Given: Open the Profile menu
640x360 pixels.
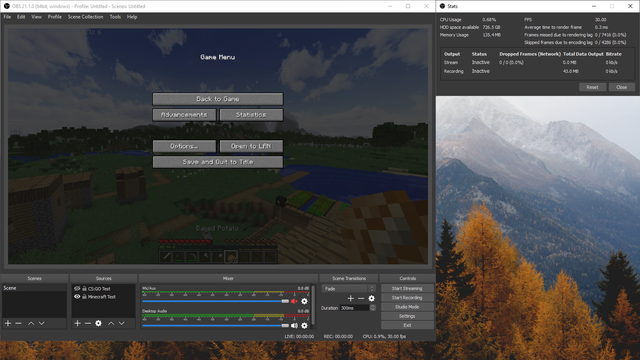Looking at the screenshot, I should point(55,17).
